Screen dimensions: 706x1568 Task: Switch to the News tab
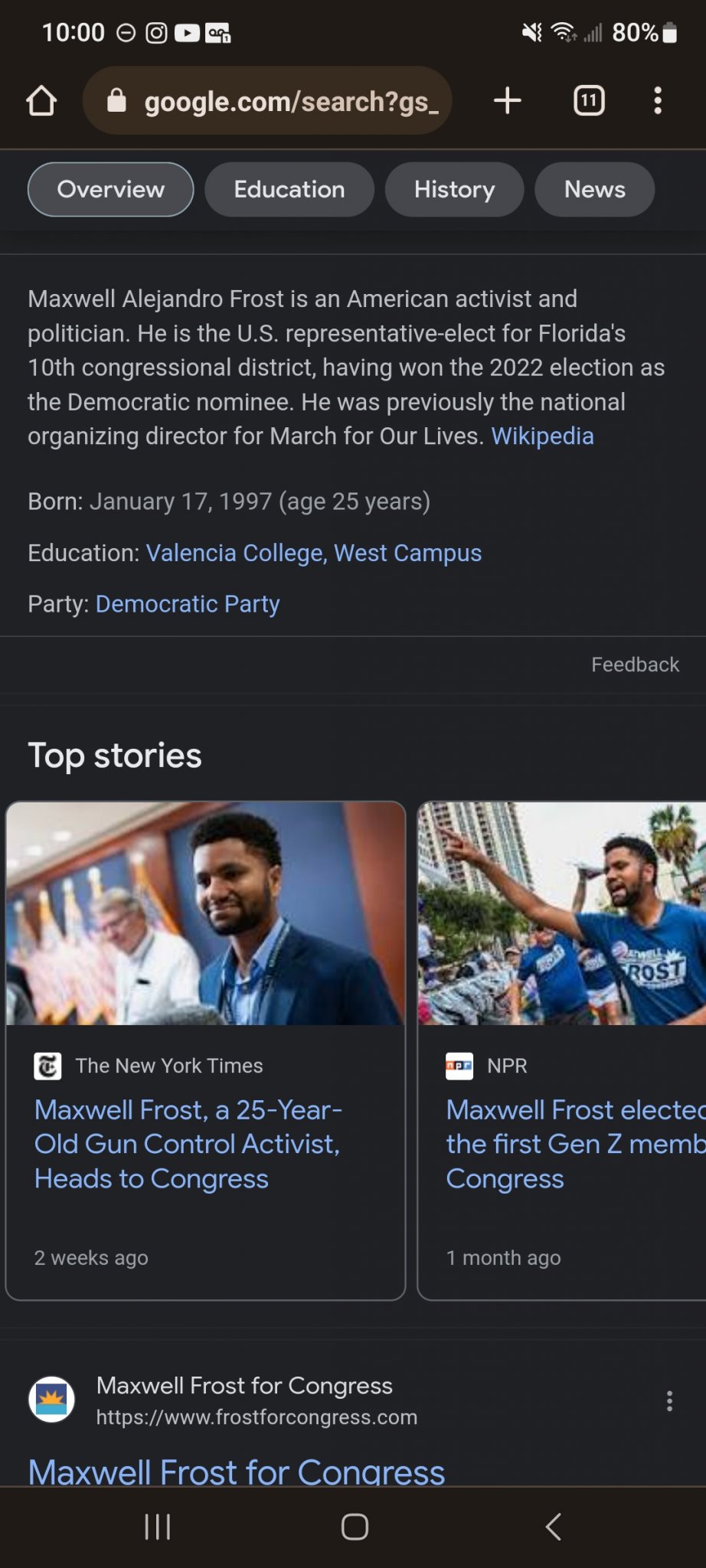coord(594,189)
